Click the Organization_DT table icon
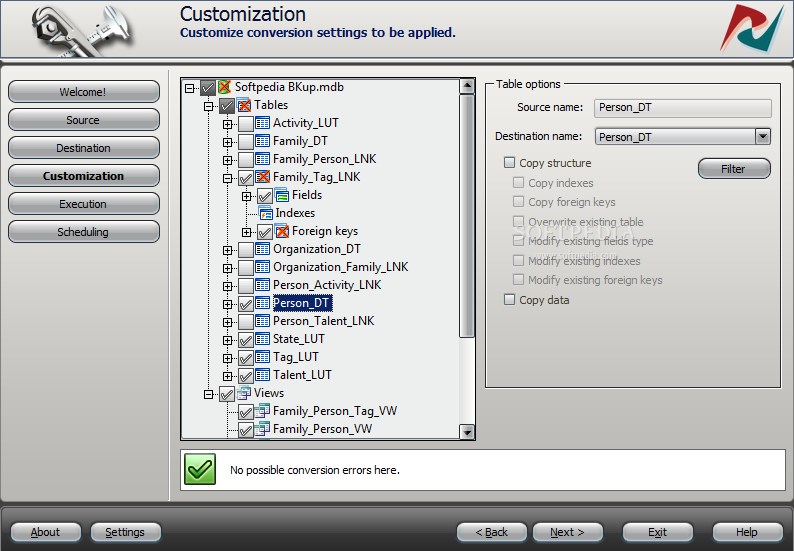The height and width of the screenshot is (551, 794). (x=262, y=249)
